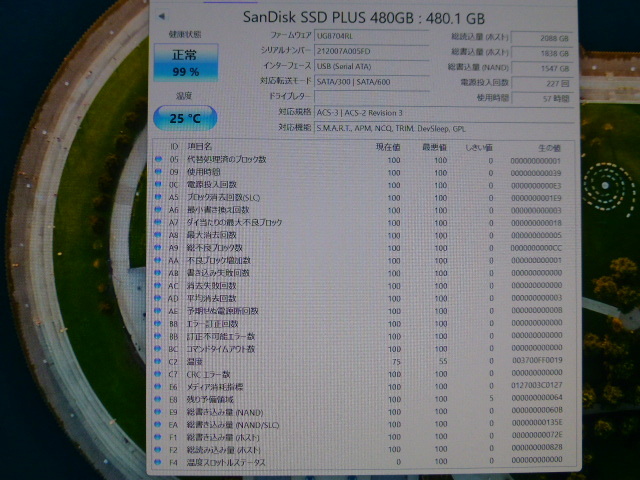Click power on count value 227 回
The image size is (640, 480).
541,83
